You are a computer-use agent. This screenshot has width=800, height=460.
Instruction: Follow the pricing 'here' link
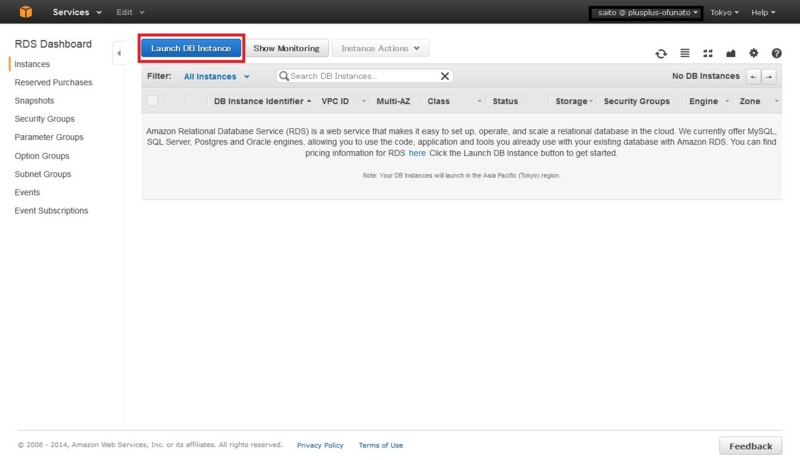pyautogui.click(x=417, y=153)
